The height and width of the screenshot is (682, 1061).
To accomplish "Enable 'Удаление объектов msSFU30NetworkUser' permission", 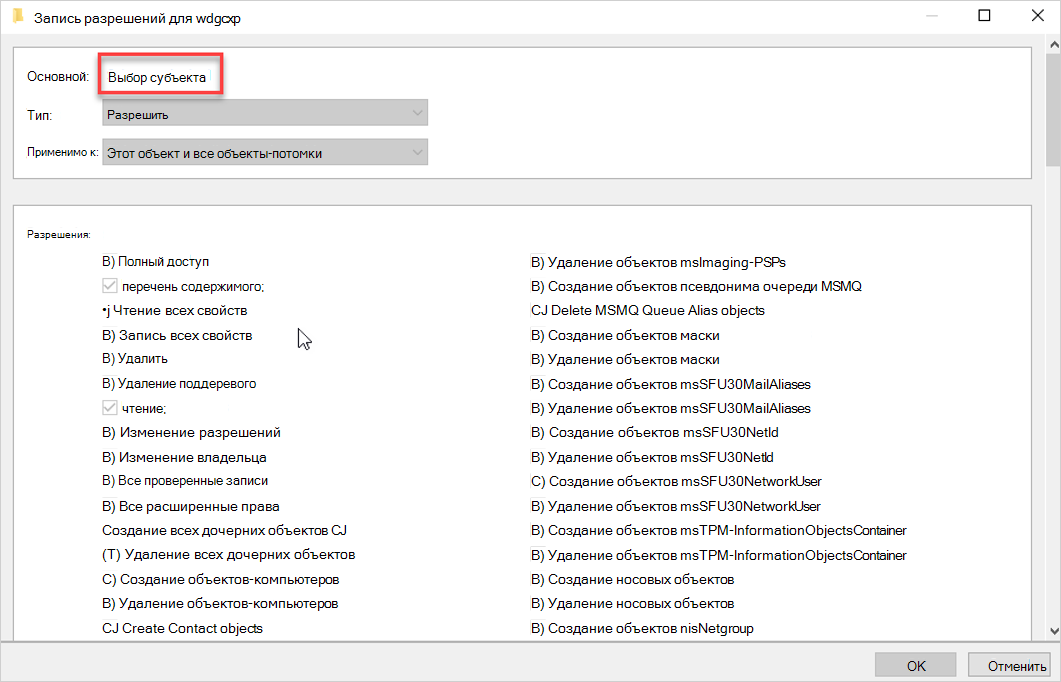I will tap(538, 506).
